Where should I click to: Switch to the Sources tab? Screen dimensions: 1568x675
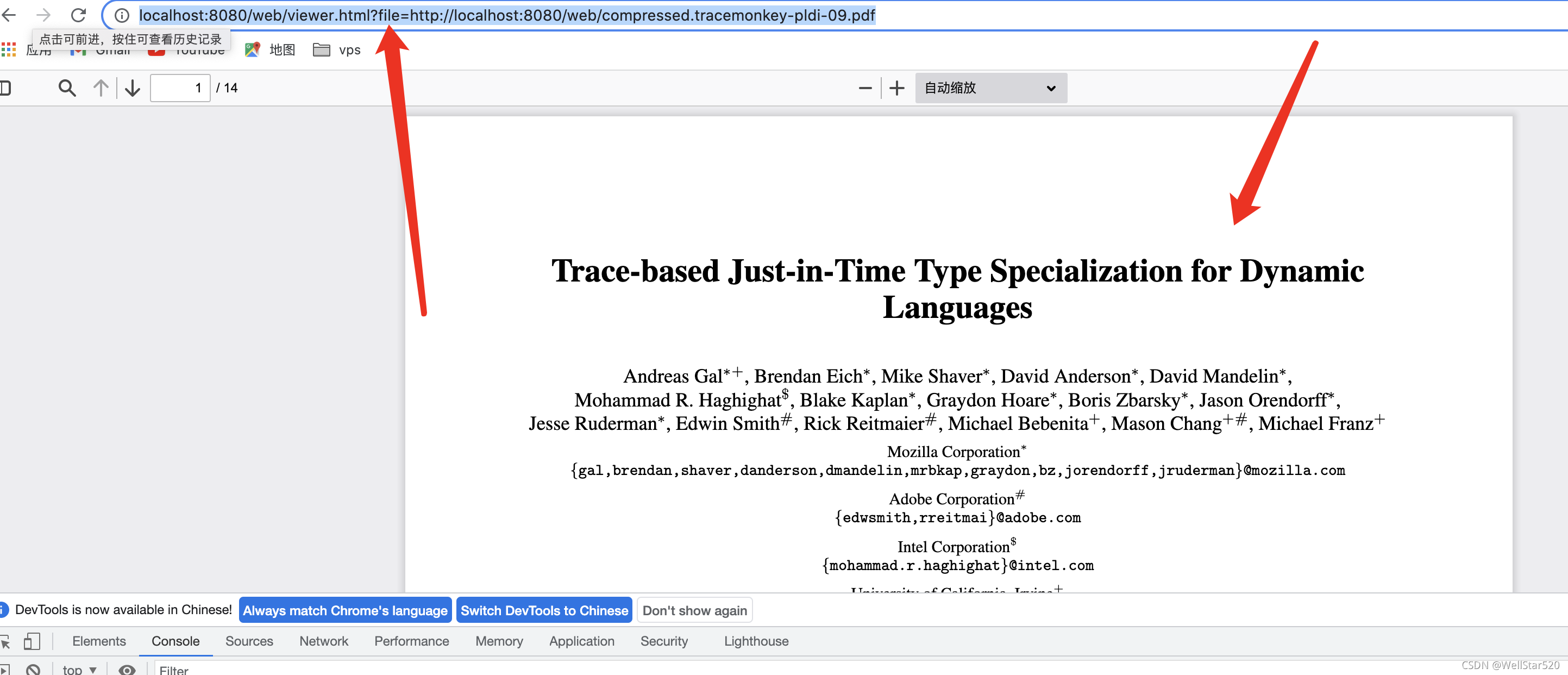(249, 641)
